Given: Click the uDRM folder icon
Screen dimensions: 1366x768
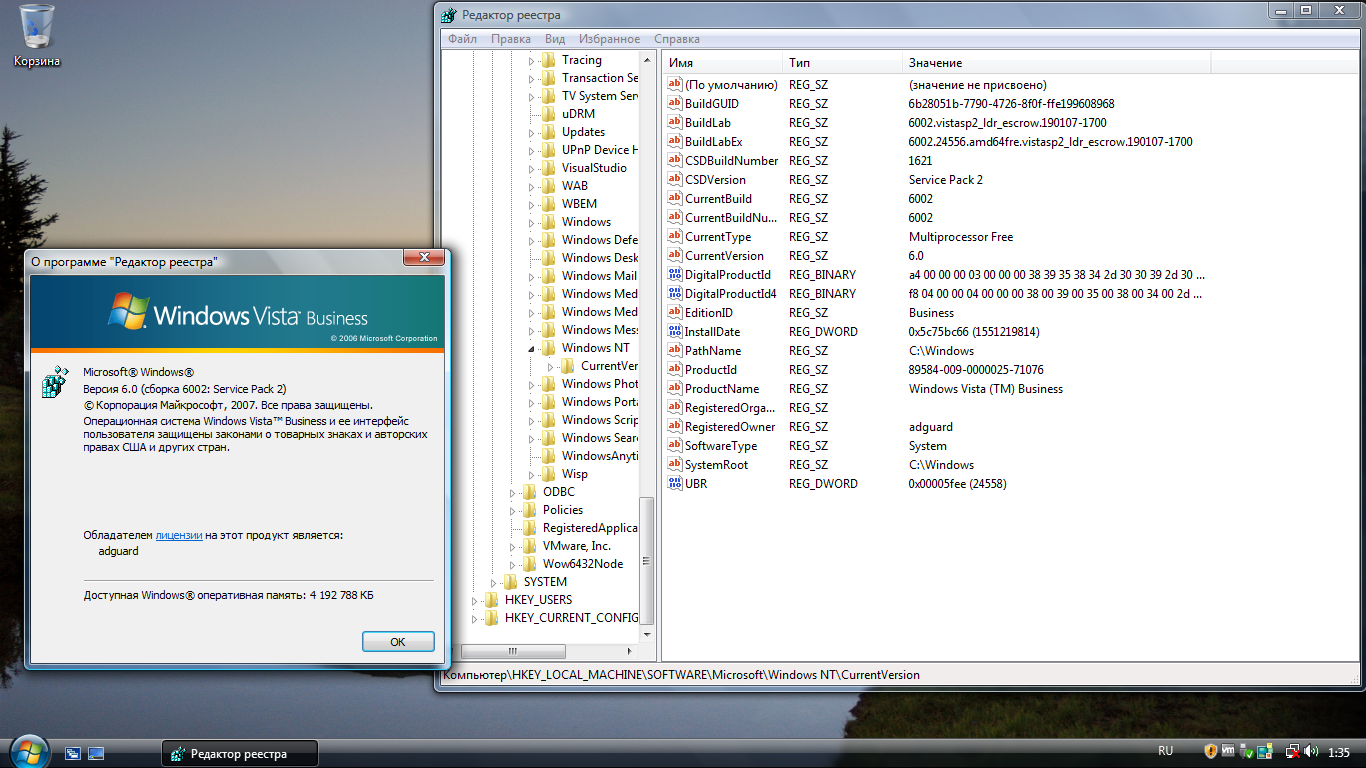Looking at the screenshot, I should point(548,114).
